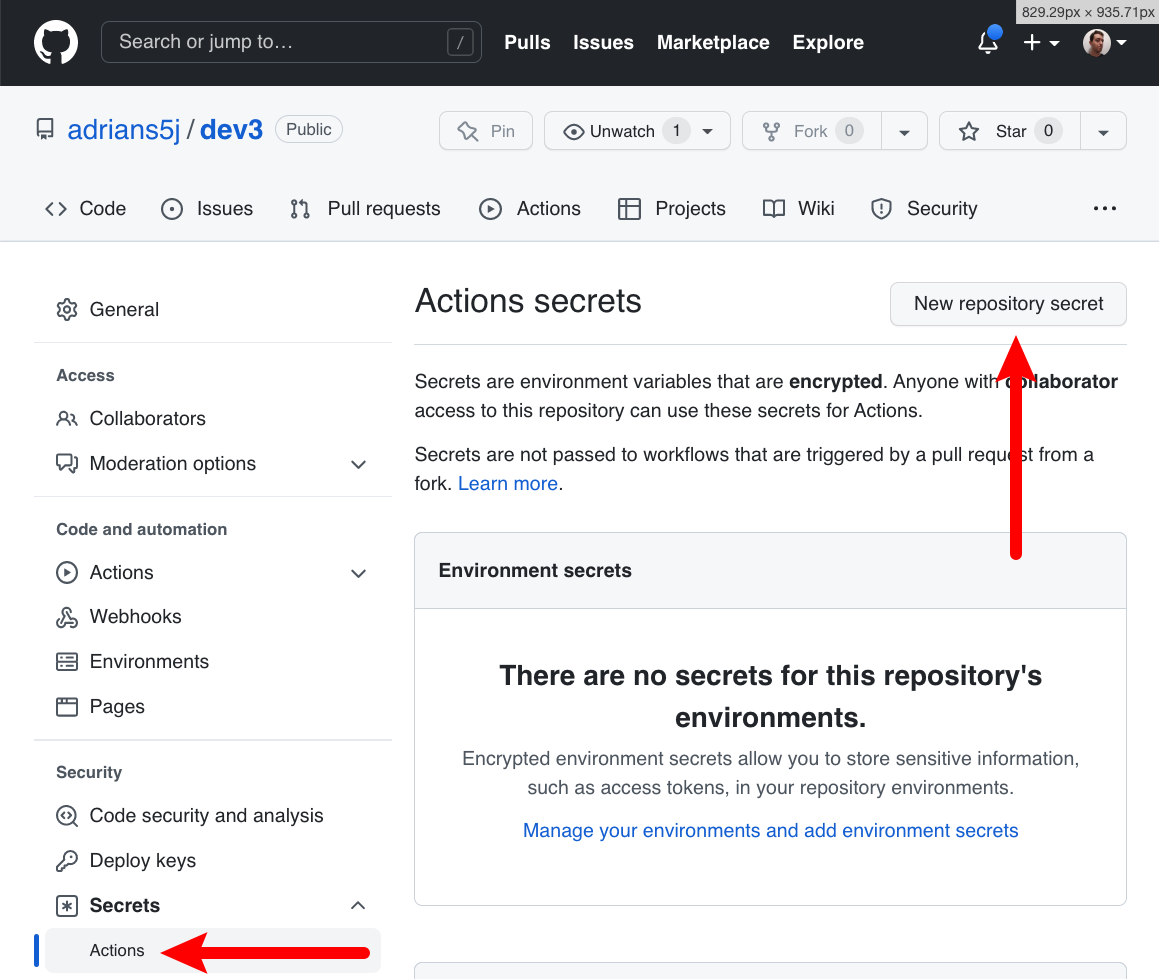Open the Unwatch dropdown caret

tap(708, 131)
